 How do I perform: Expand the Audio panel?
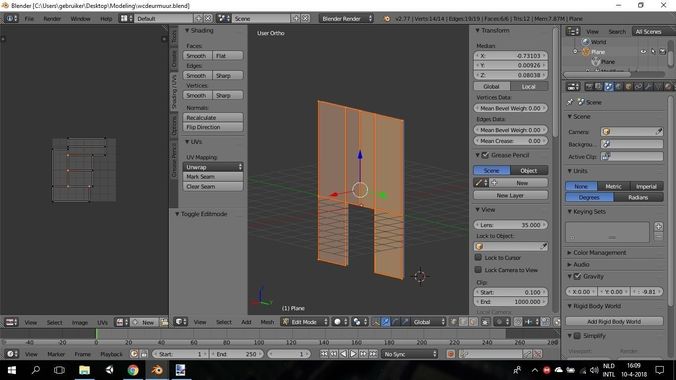coord(581,264)
